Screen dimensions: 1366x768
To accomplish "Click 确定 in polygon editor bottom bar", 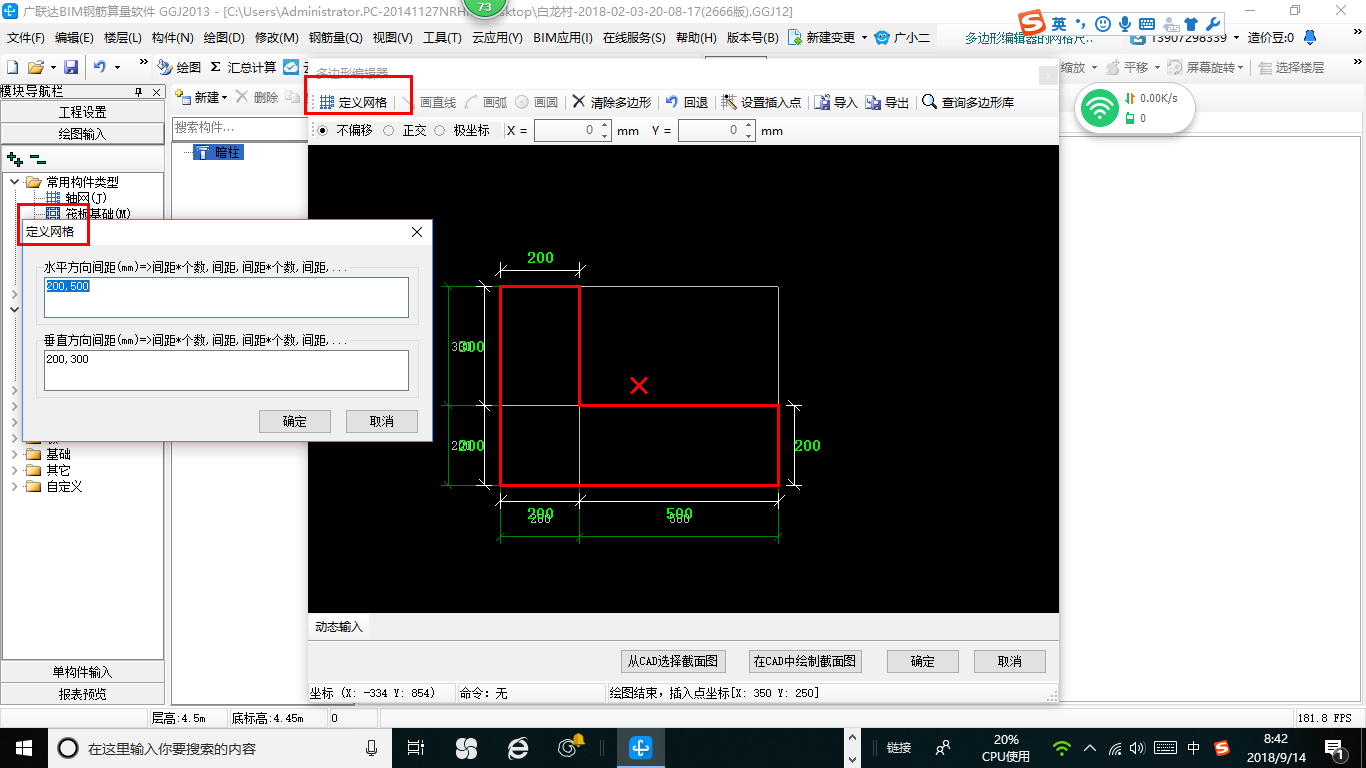I will tap(923, 661).
